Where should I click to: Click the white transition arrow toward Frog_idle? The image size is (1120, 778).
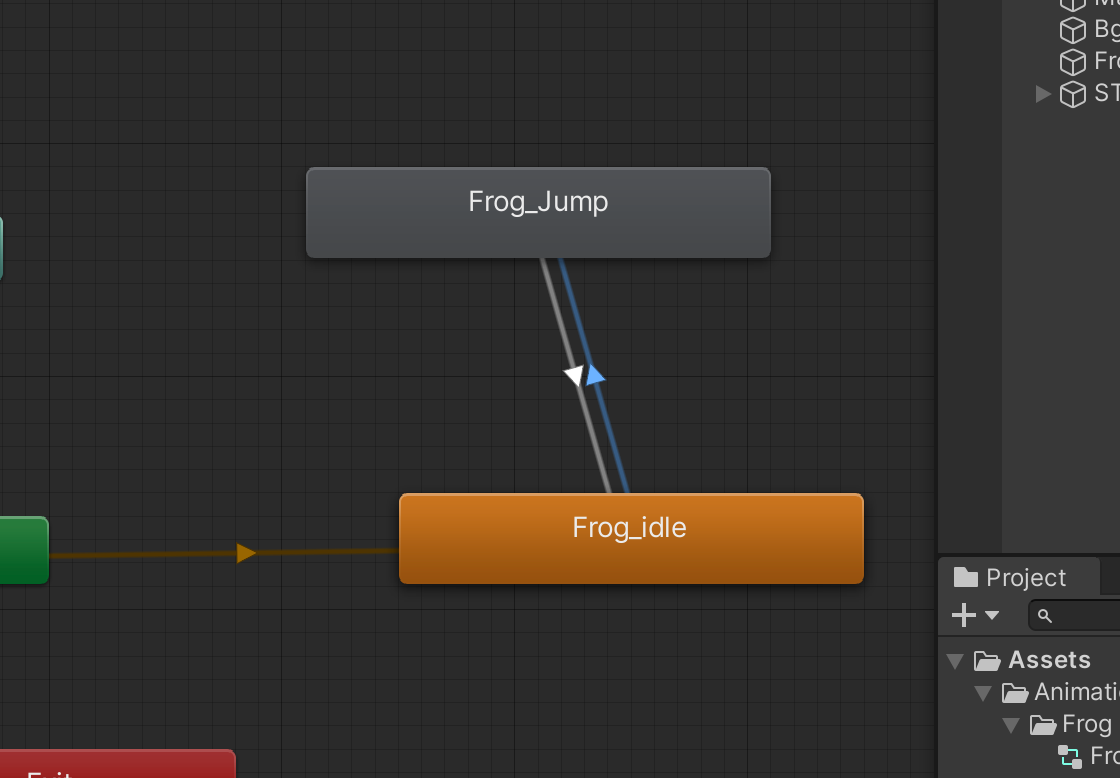(574, 375)
